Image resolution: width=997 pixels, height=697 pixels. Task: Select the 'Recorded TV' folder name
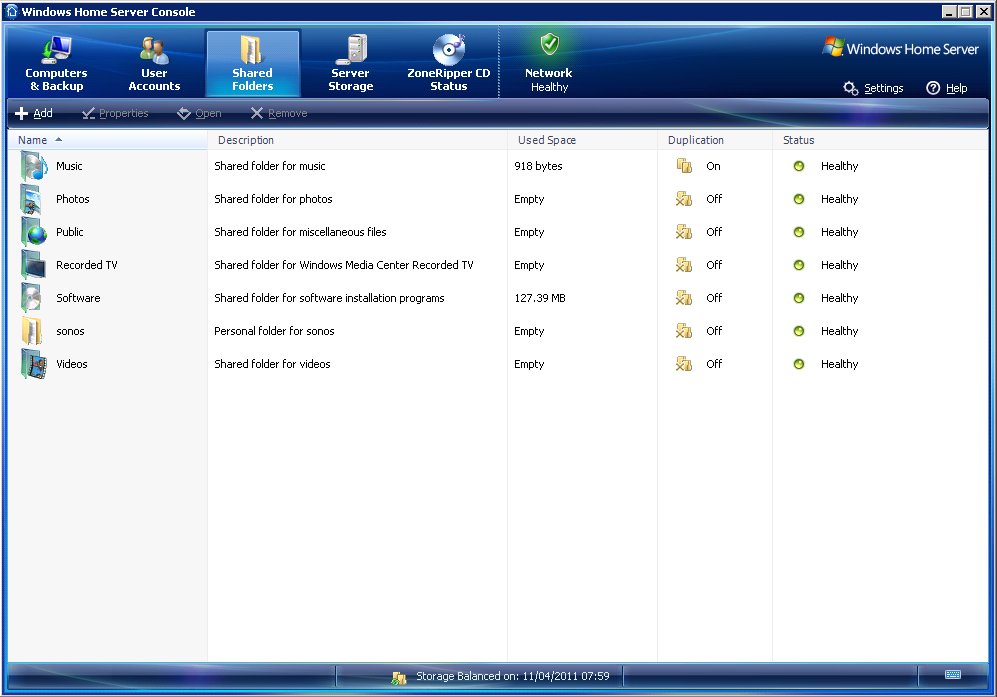(87, 265)
